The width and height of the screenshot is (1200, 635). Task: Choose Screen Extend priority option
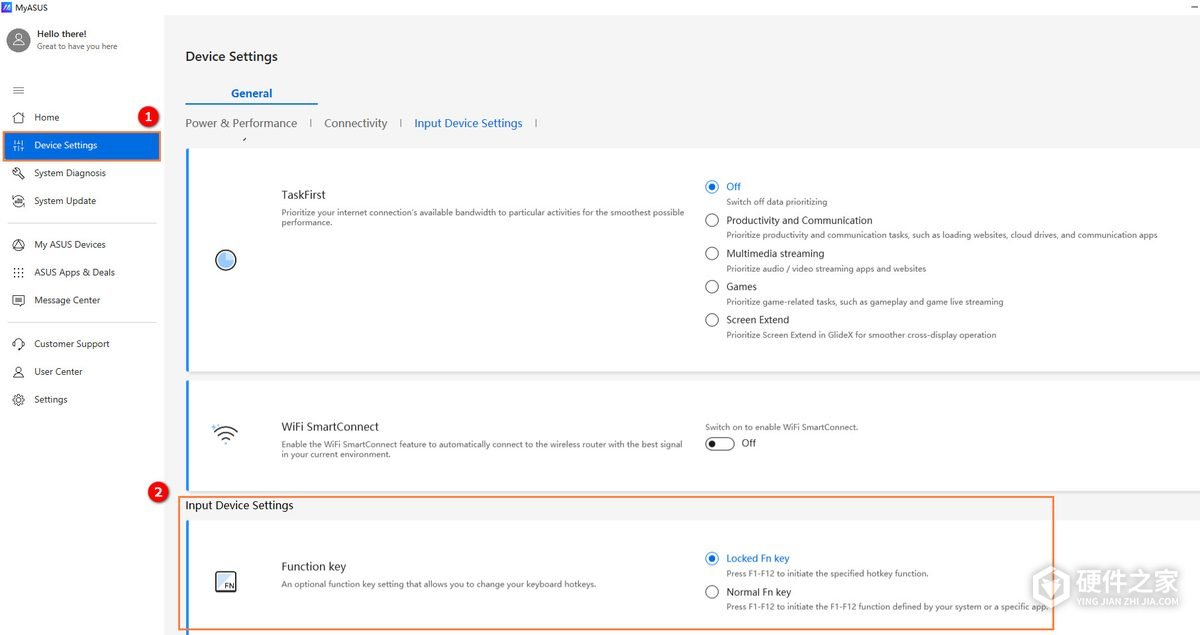[712, 320]
